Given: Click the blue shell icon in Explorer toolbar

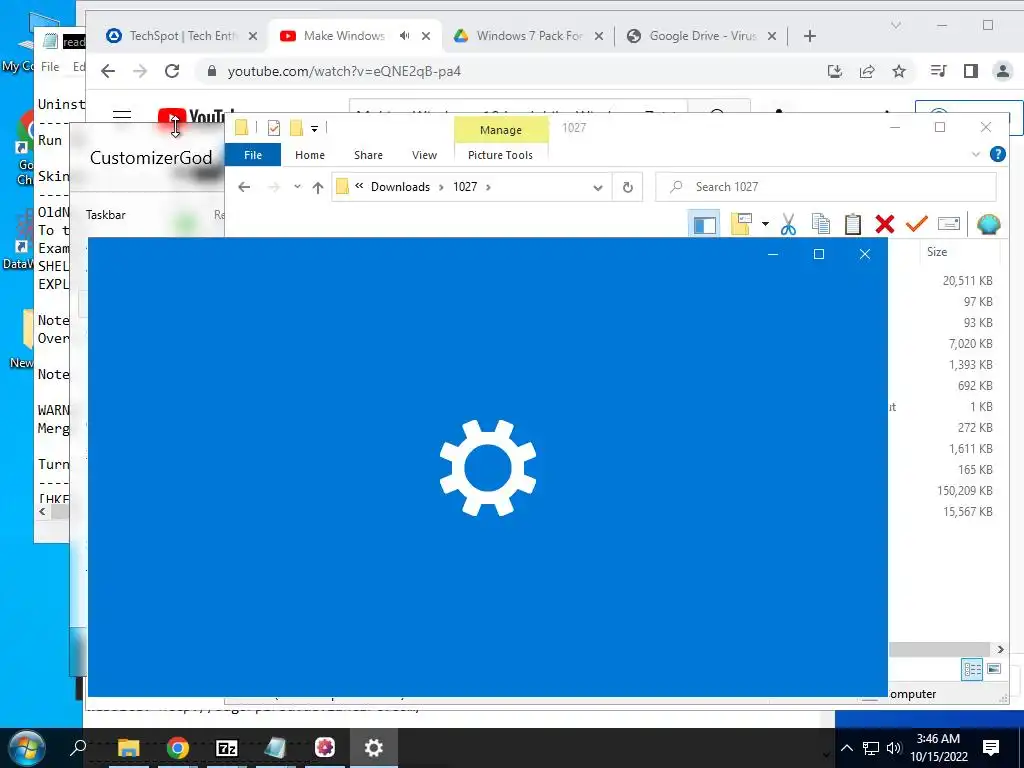Looking at the screenshot, I should [989, 224].
